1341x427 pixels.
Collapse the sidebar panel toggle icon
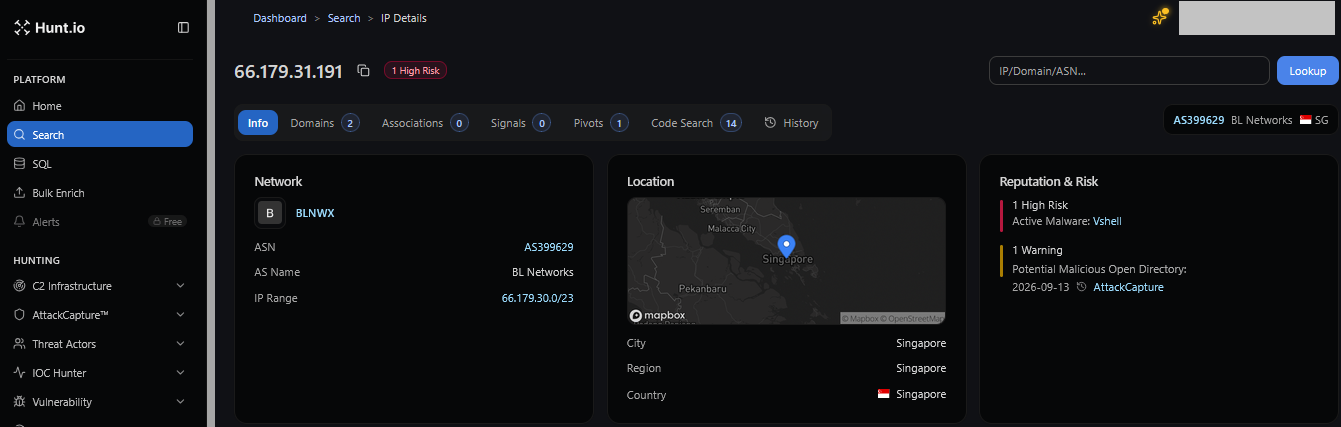point(183,28)
